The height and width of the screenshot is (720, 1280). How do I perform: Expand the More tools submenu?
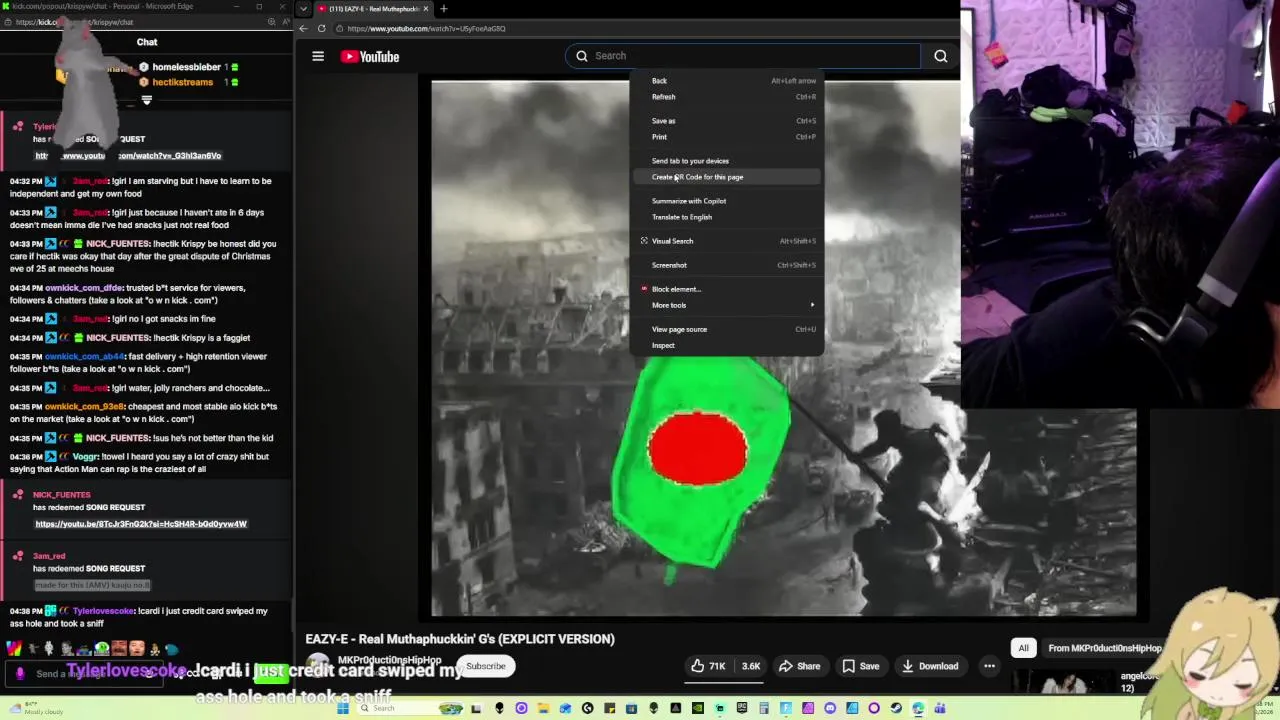tap(727, 305)
